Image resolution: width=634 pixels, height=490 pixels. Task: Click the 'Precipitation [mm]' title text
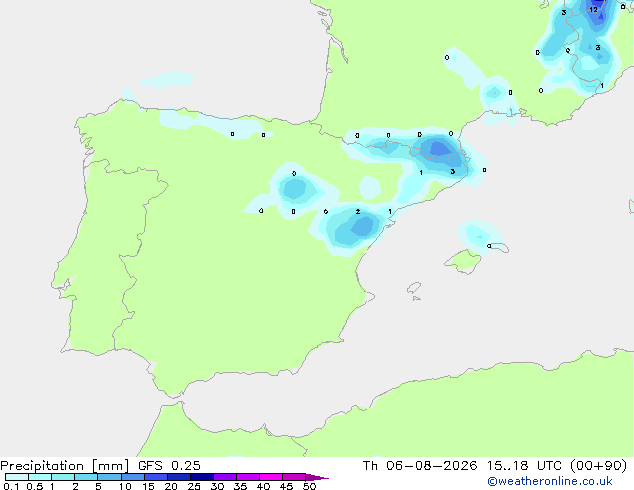(64, 466)
